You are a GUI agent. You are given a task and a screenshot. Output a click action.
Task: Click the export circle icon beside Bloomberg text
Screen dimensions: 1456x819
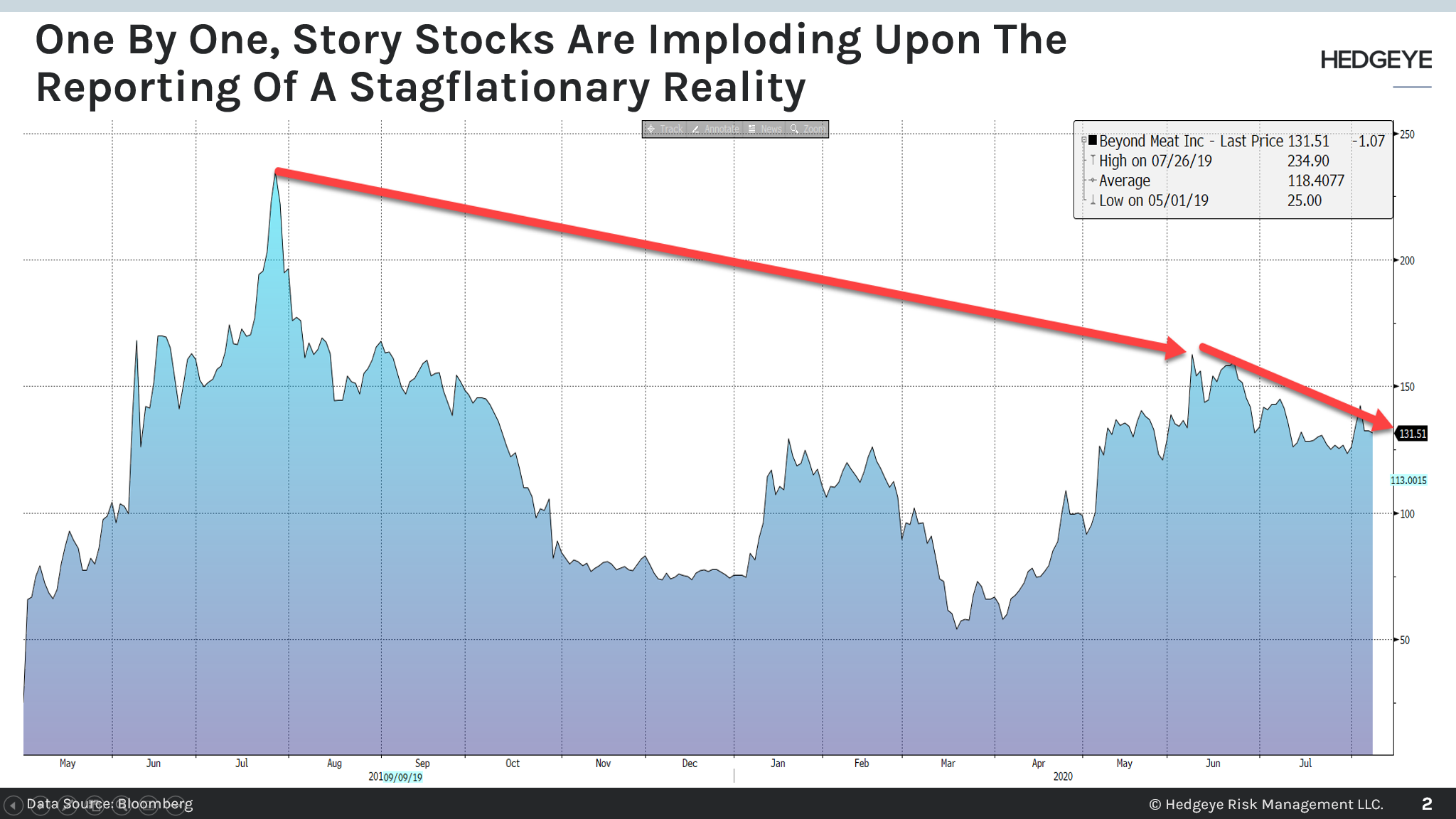149,804
